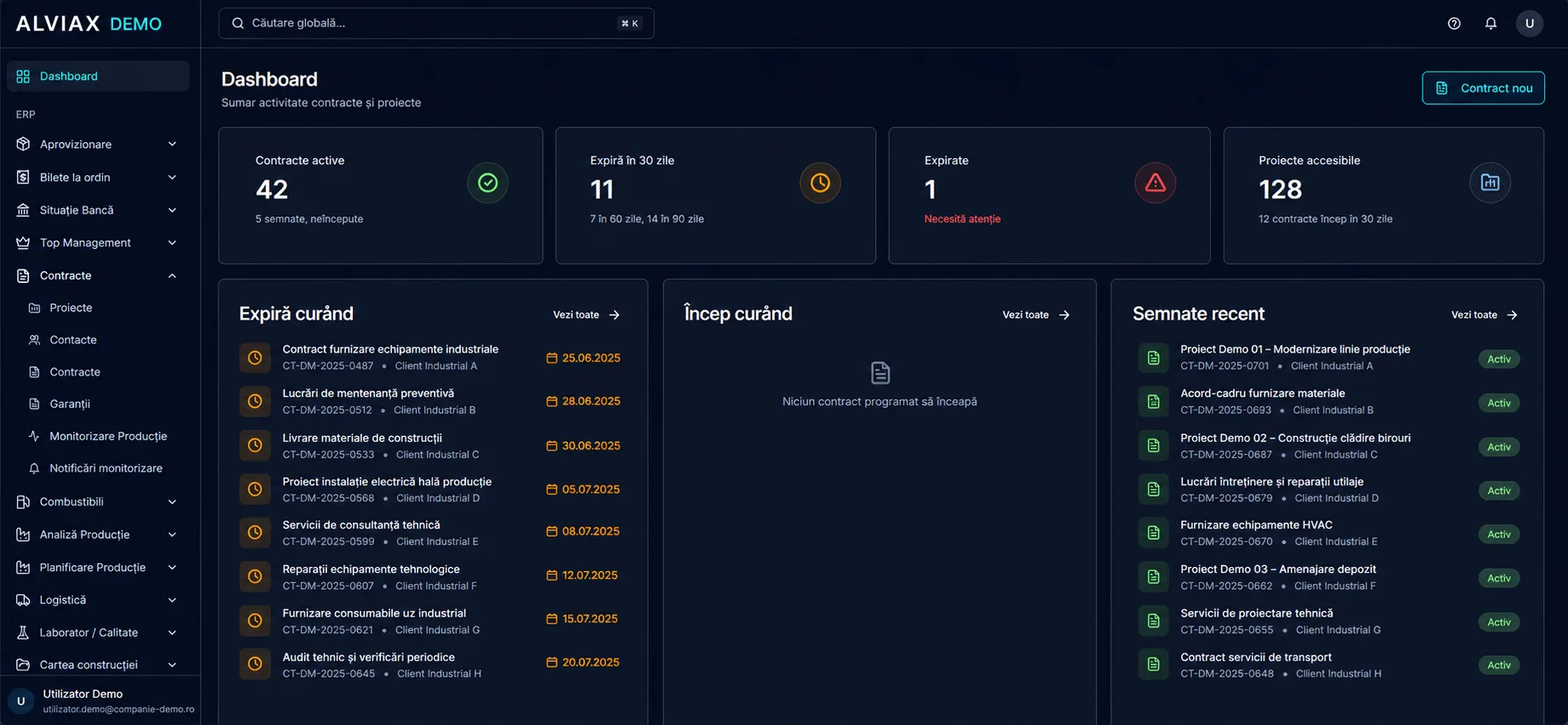Click the clock icon beside Lucrări de mentenanță preventivă

pyautogui.click(x=255, y=401)
